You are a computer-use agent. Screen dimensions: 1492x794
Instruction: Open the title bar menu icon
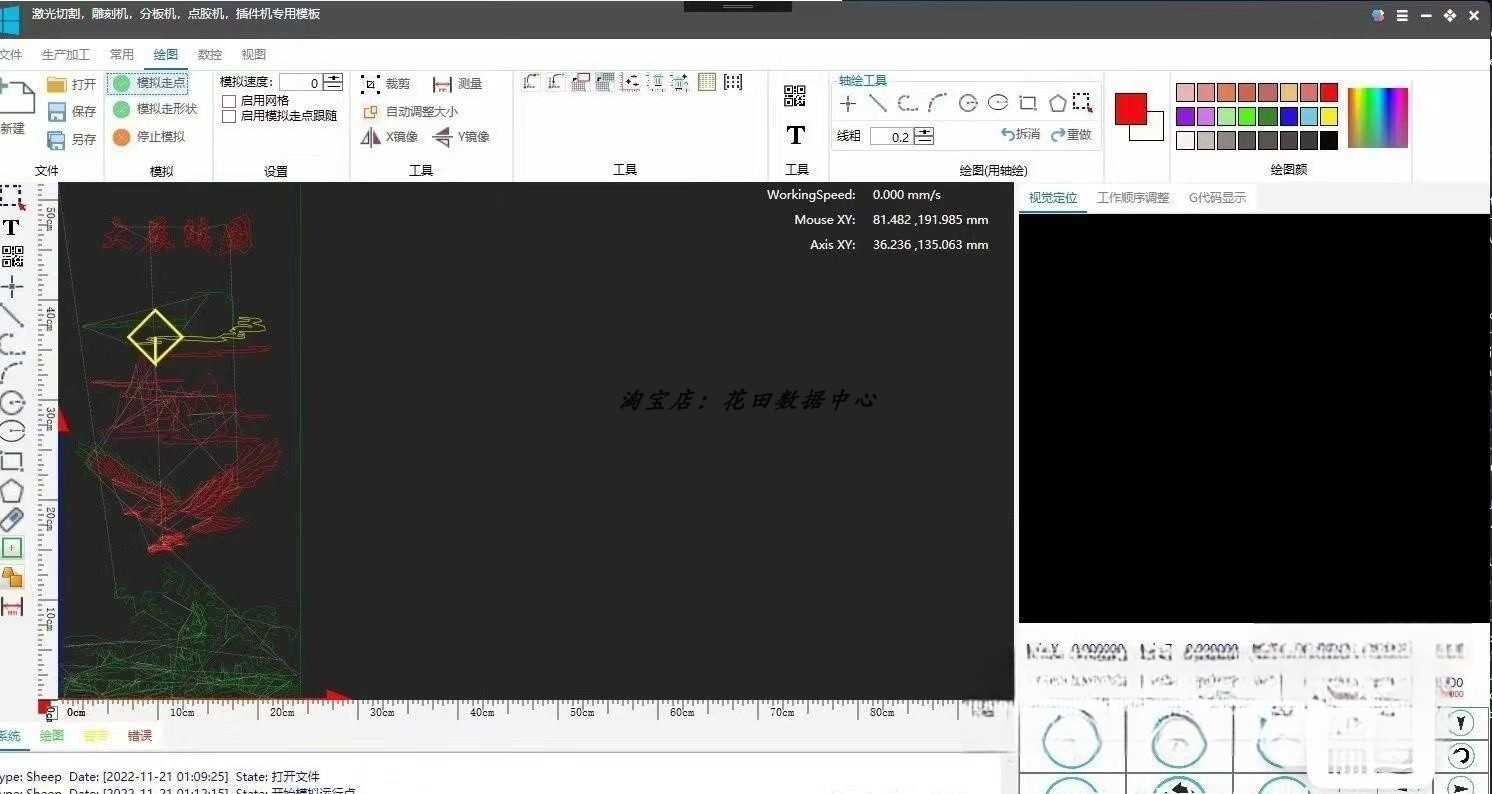point(1403,16)
